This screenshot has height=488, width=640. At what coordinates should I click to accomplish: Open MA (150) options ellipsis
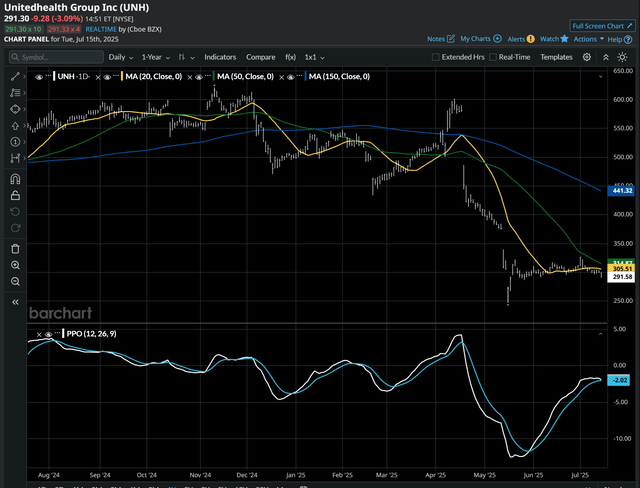300,75
